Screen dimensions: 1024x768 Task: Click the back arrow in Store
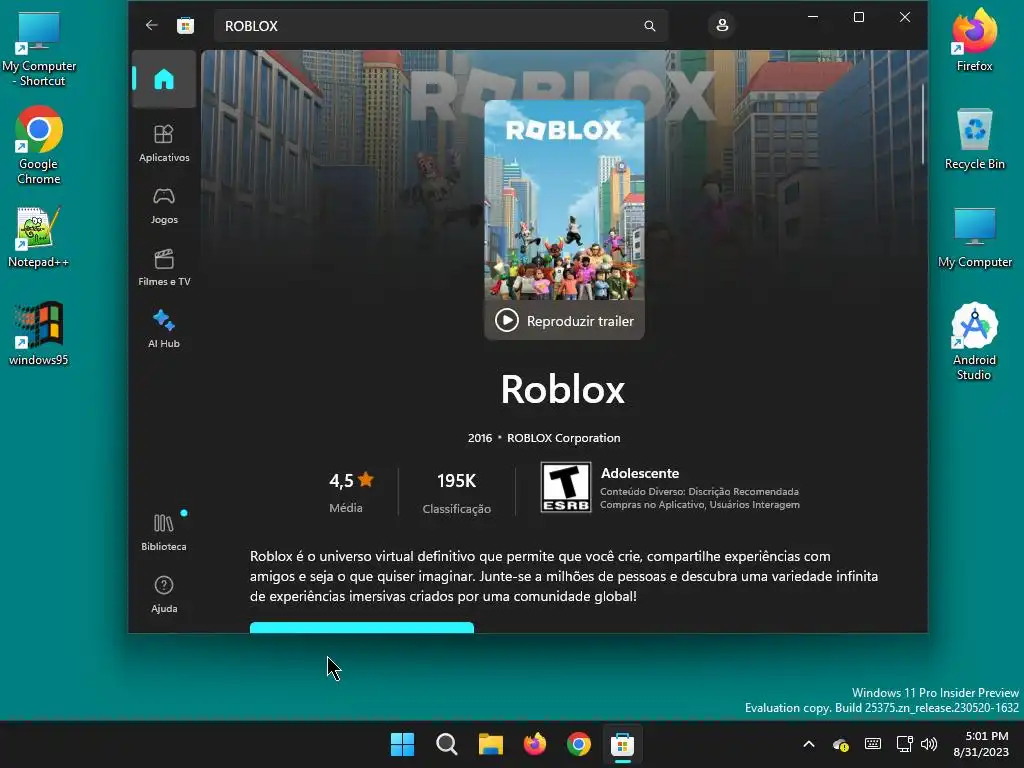click(152, 25)
